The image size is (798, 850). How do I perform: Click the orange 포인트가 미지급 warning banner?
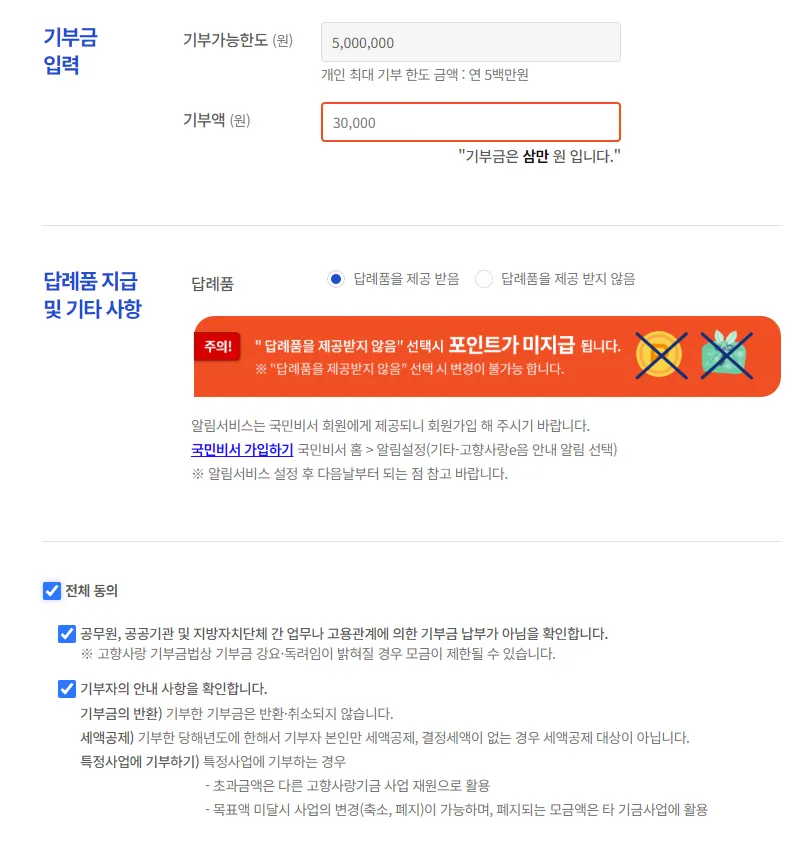tap(487, 356)
